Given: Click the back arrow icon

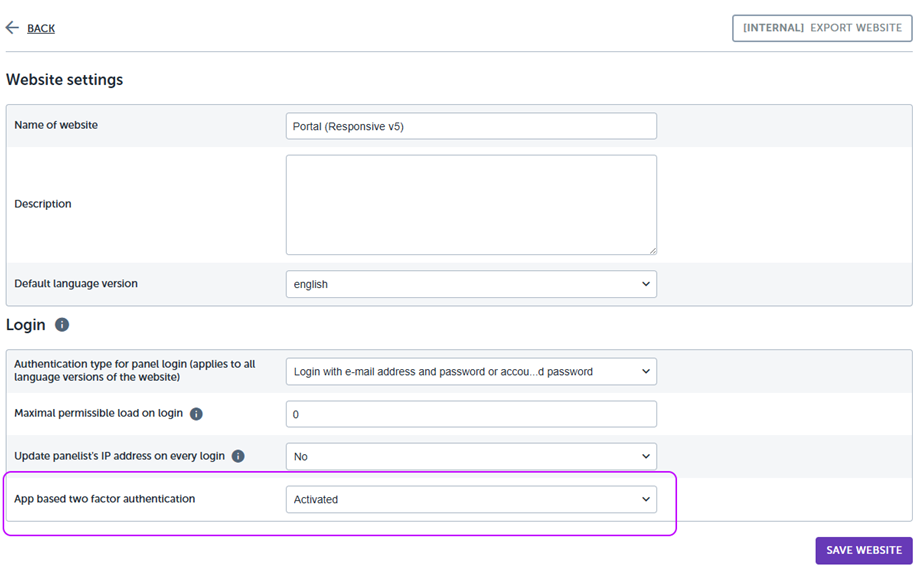Looking at the screenshot, I should click(12, 28).
